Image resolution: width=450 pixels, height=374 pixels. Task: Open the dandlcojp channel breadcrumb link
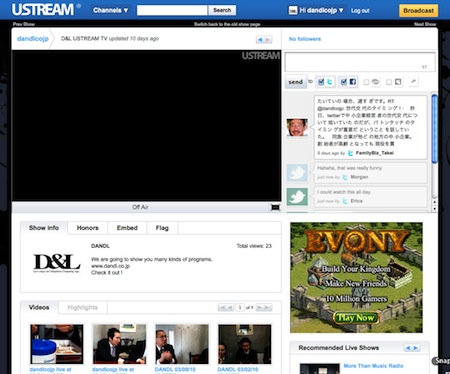tap(33, 39)
